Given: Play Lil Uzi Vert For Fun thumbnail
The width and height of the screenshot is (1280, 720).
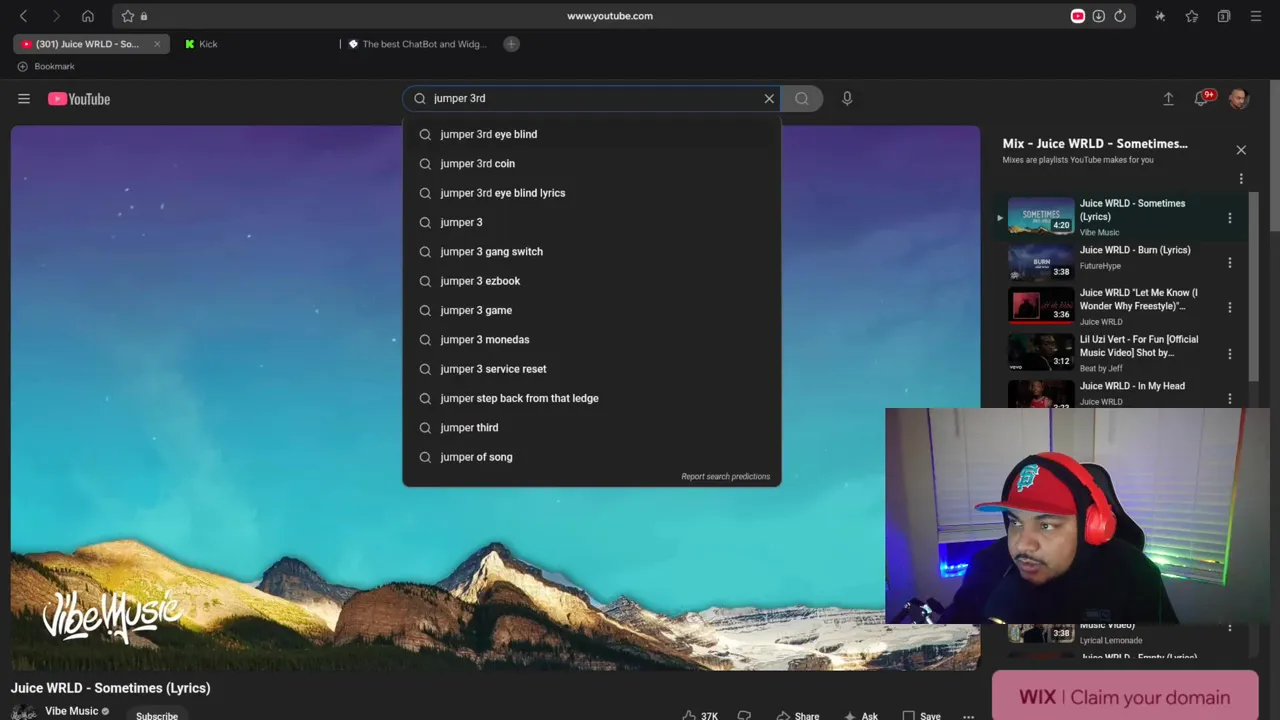Looking at the screenshot, I should [x=1040, y=353].
